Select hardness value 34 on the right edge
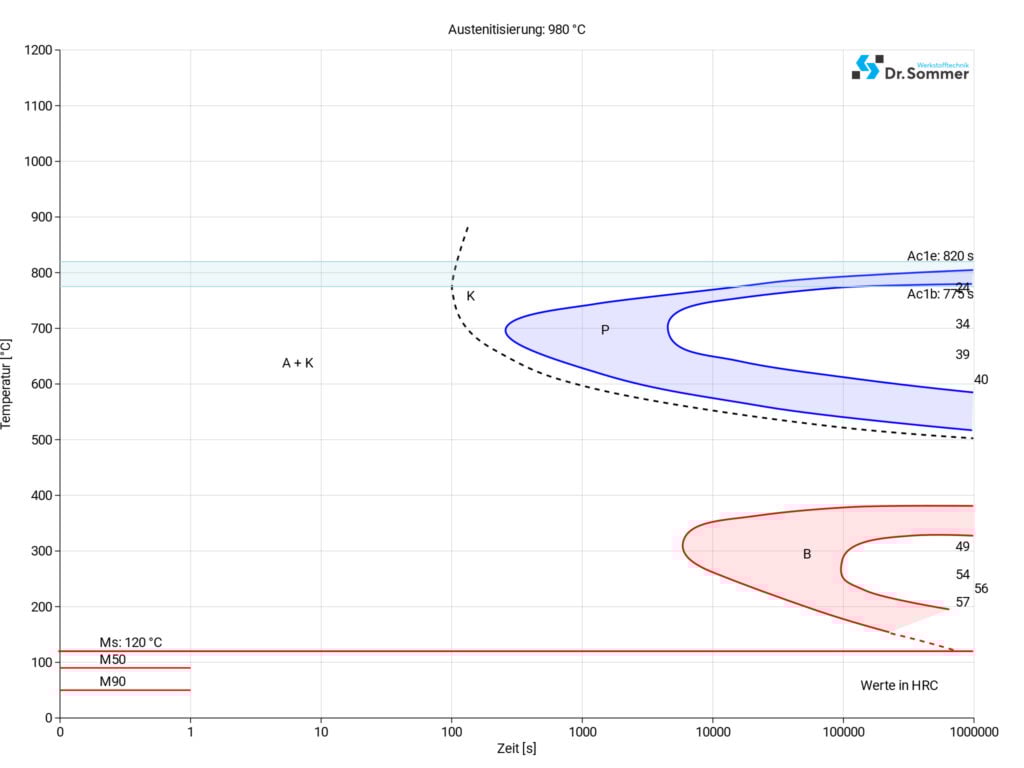1024x768 pixels. tap(962, 324)
